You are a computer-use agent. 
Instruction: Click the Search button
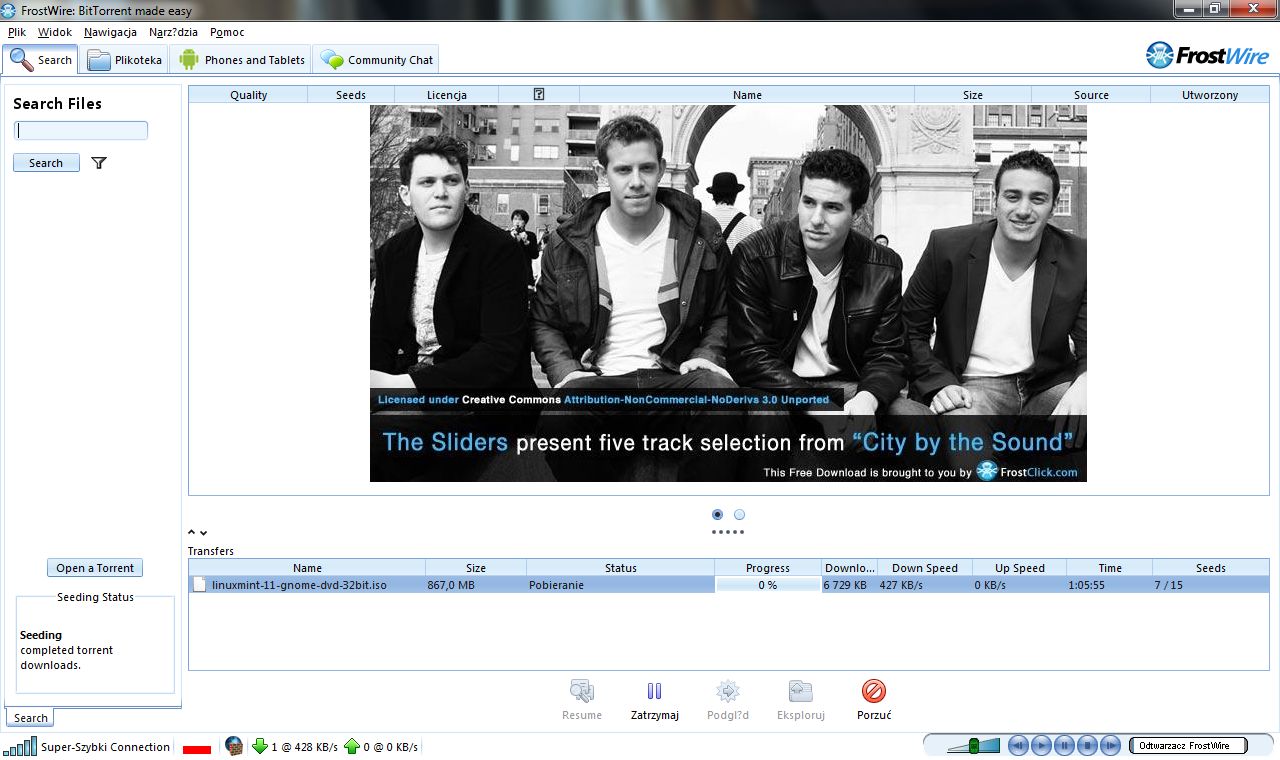click(x=46, y=163)
